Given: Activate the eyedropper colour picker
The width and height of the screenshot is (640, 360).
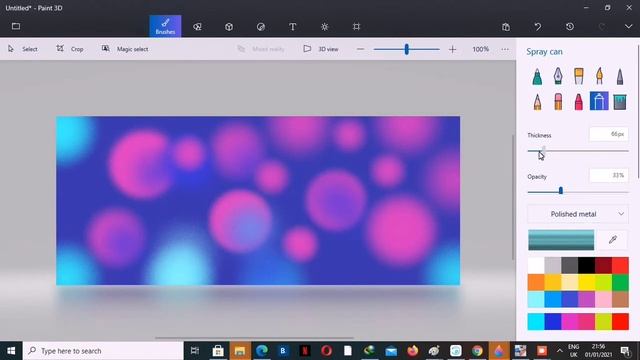Looking at the screenshot, I should (x=612, y=240).
